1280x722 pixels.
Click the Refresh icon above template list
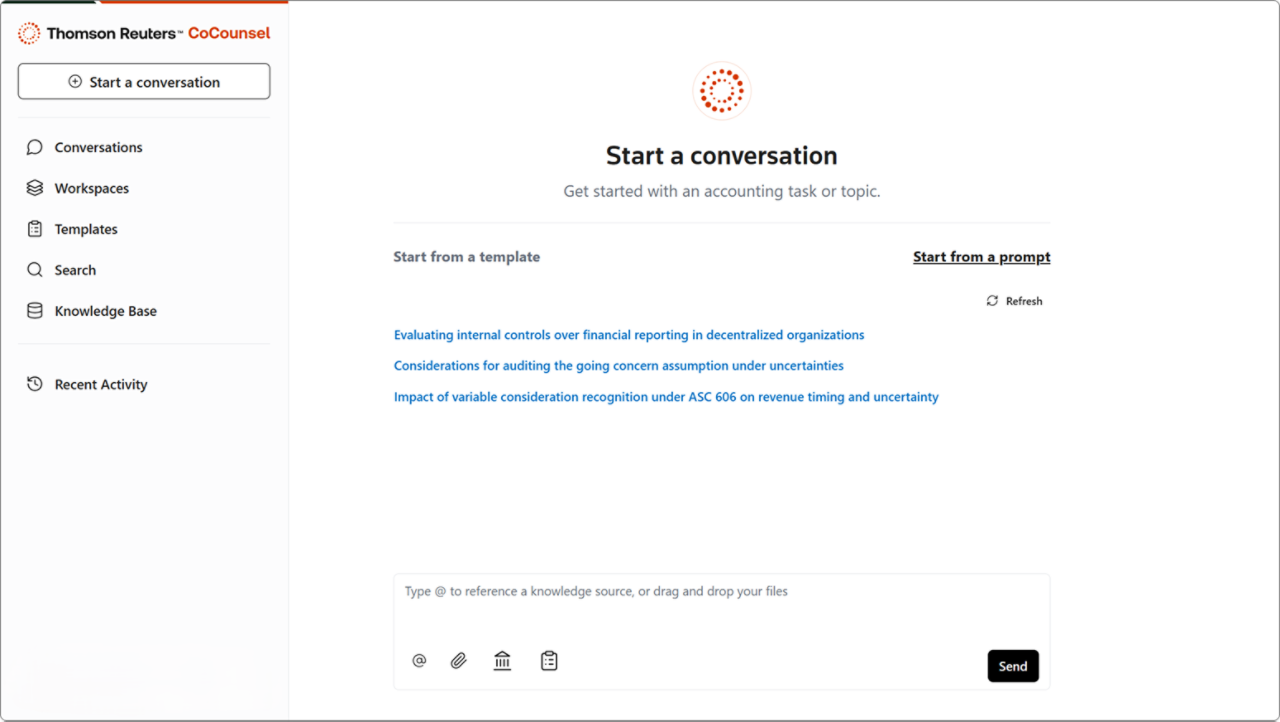pos(992,301)
